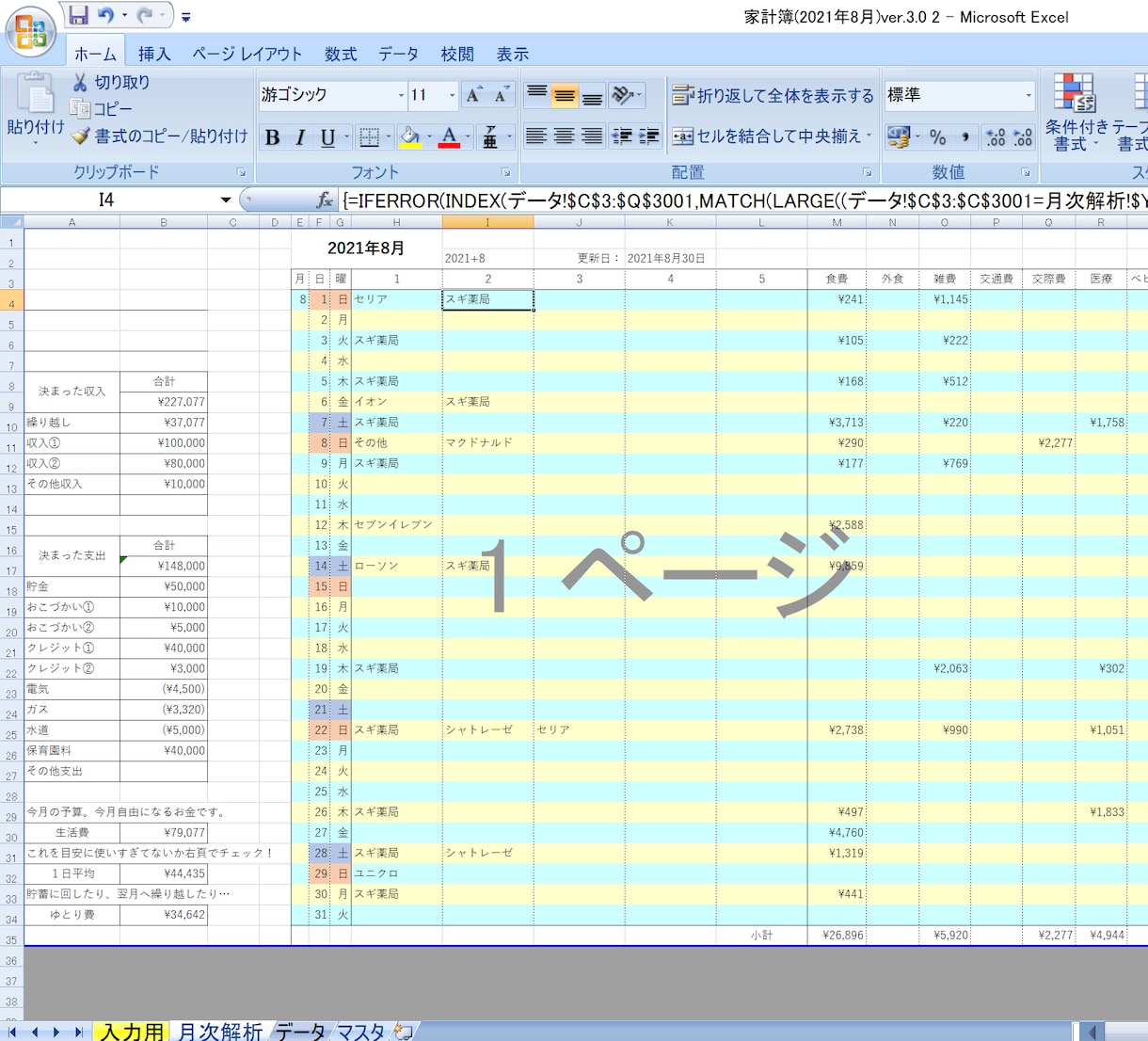Switch to 表示 ribbon tab
Screen dimensions: 1148x1041
coord(513,55)
